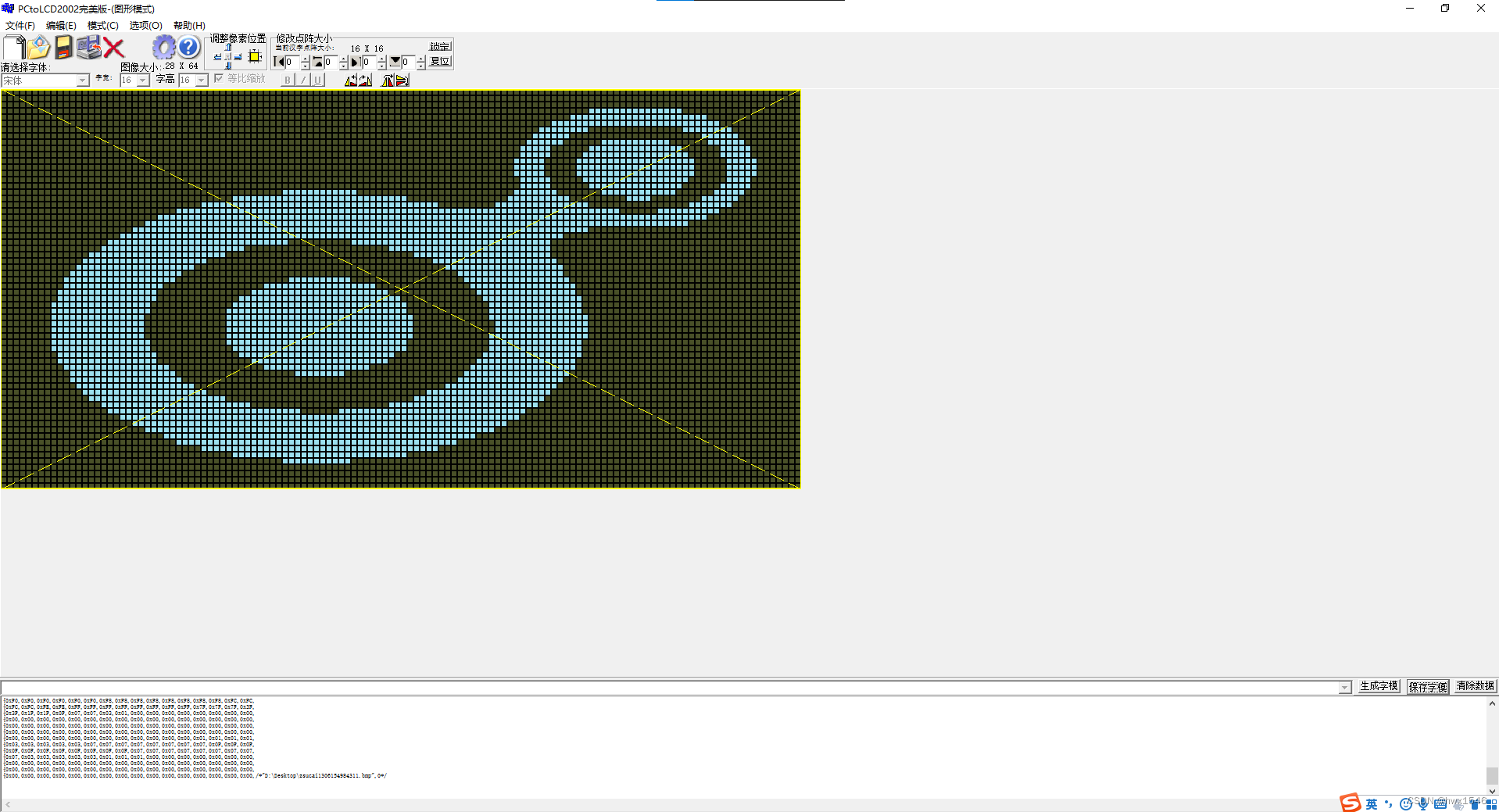
Task: Shift pixels up with blue up arrow
Action: [x=228, y=47]
